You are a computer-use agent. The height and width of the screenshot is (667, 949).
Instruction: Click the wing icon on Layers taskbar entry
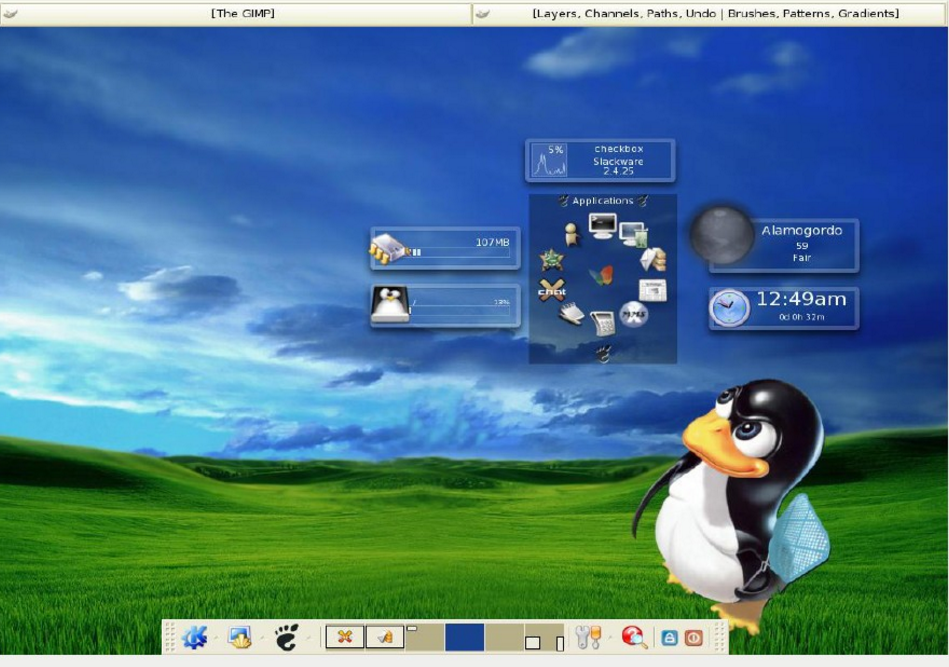pos(482,13)
